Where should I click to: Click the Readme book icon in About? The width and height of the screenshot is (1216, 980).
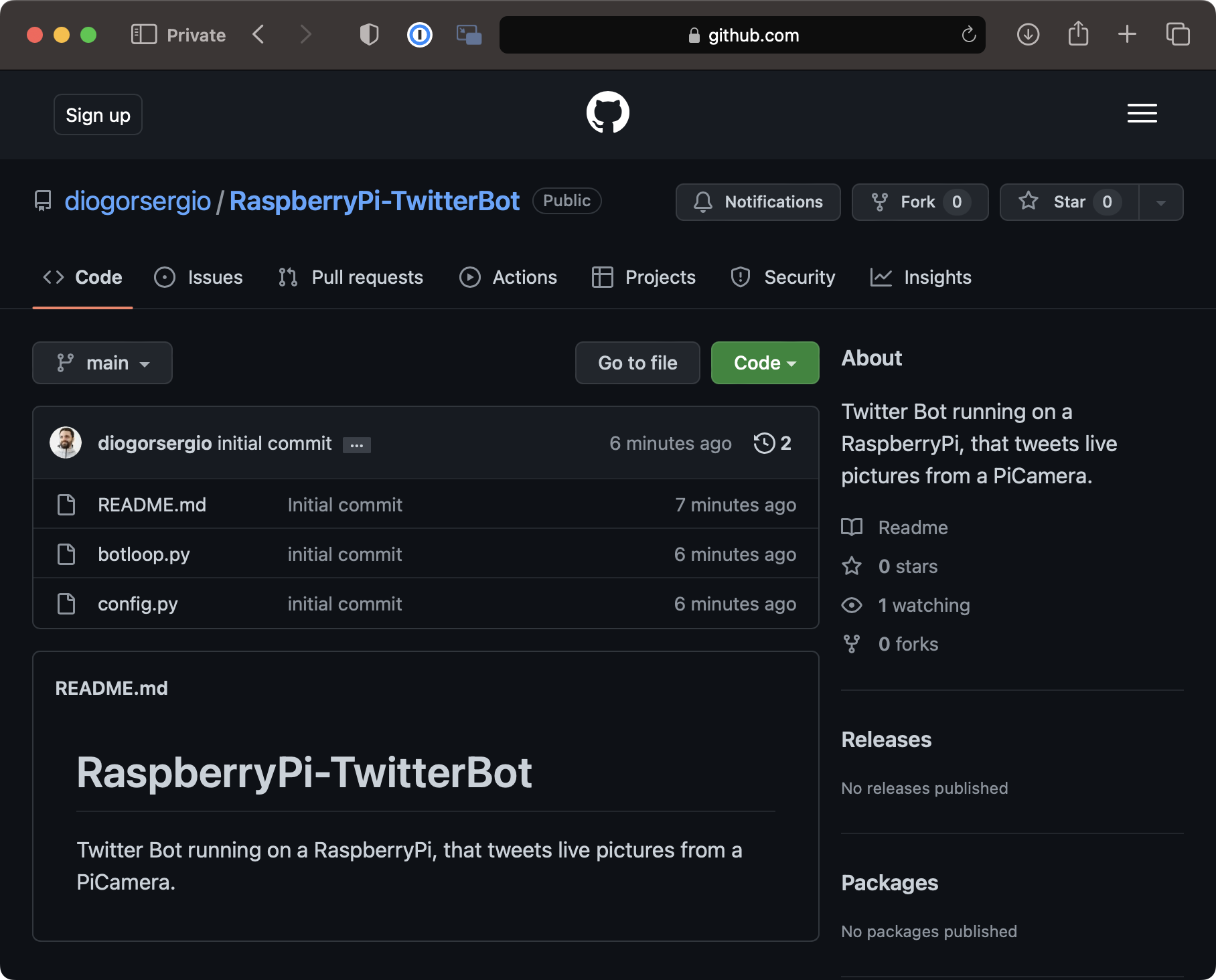pyautogui.click(x=852, y=527)
